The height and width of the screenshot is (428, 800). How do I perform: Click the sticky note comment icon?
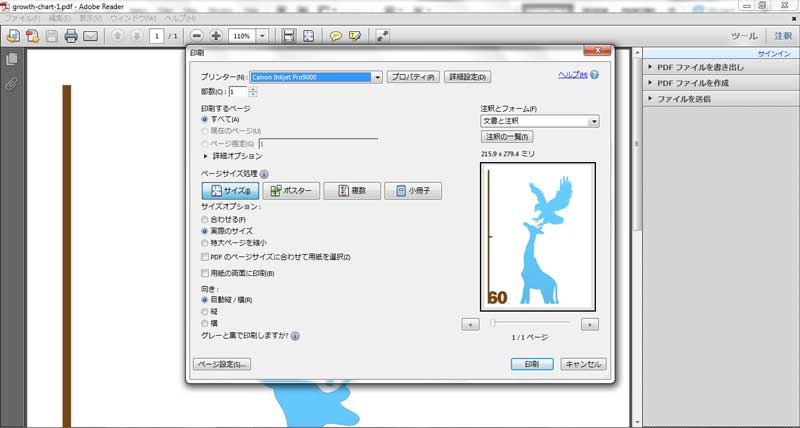point(336,36)
